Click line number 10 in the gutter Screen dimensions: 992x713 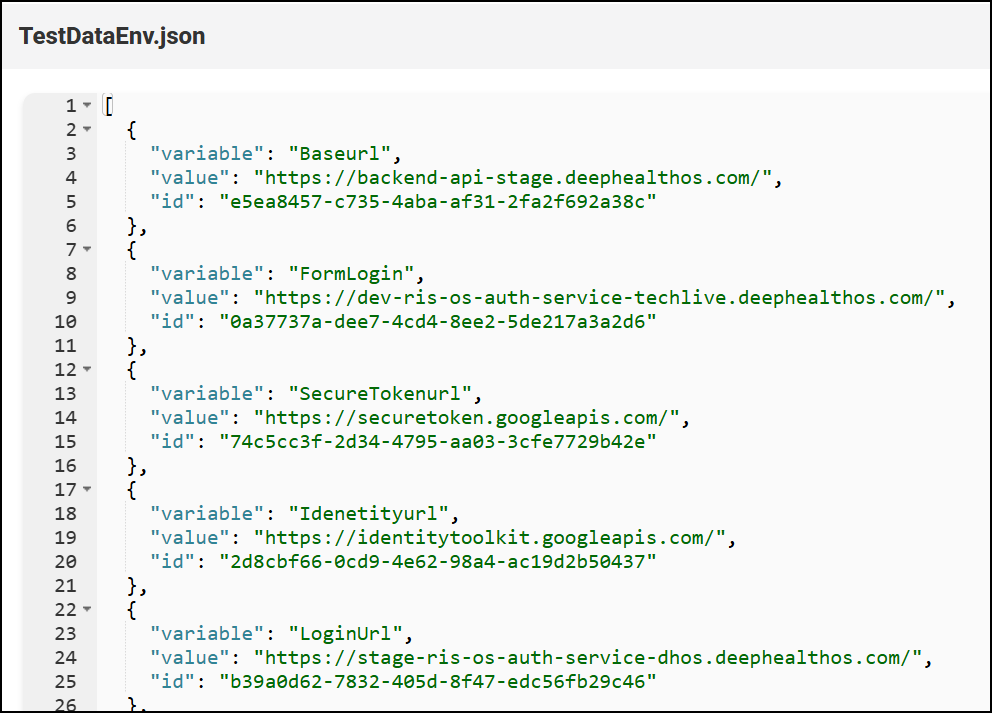65,322
